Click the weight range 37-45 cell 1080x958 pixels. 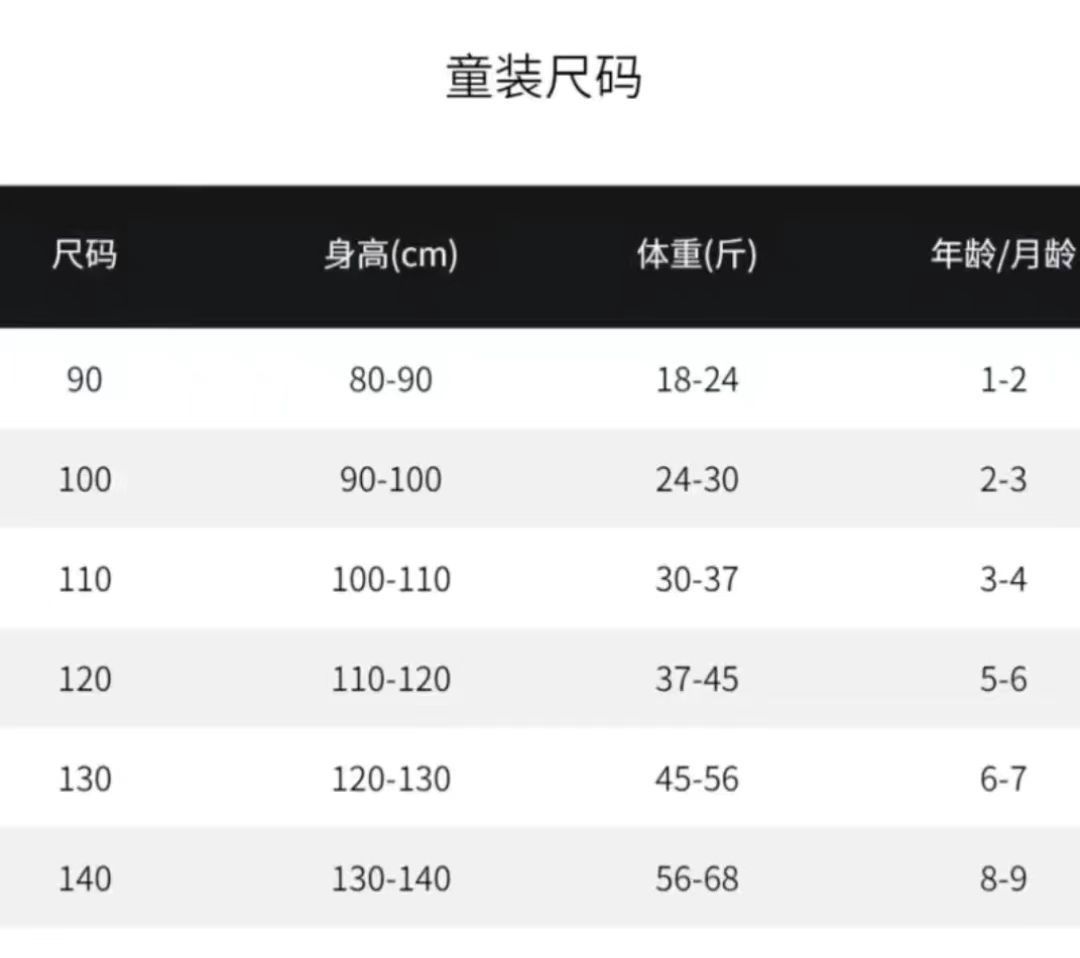pos(697,680)
